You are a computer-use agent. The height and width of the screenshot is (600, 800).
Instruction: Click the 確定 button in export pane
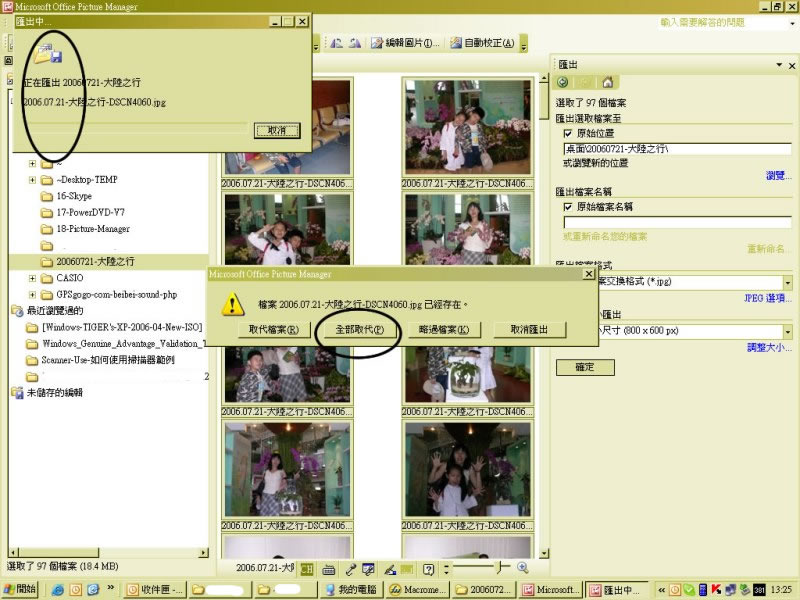click(585, 367)
